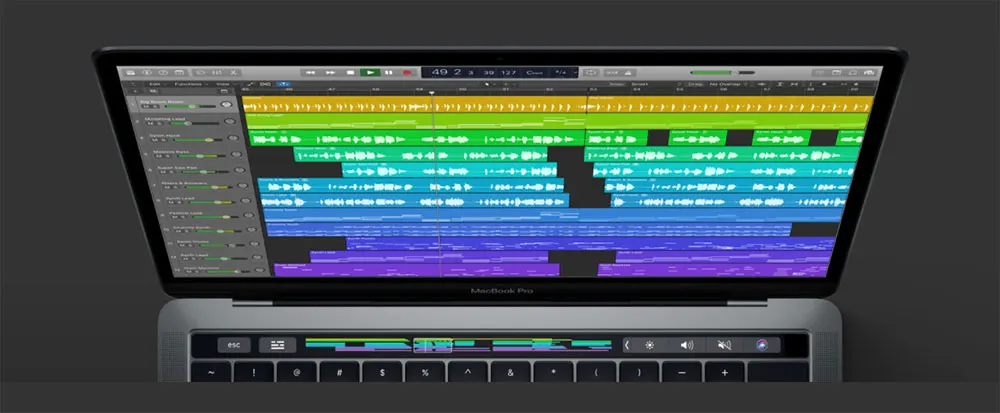This screenshot has height=413, width=1000.
Task: Mute the Massive Bass track
Action: pyautogui.click(x=159, y=156)
